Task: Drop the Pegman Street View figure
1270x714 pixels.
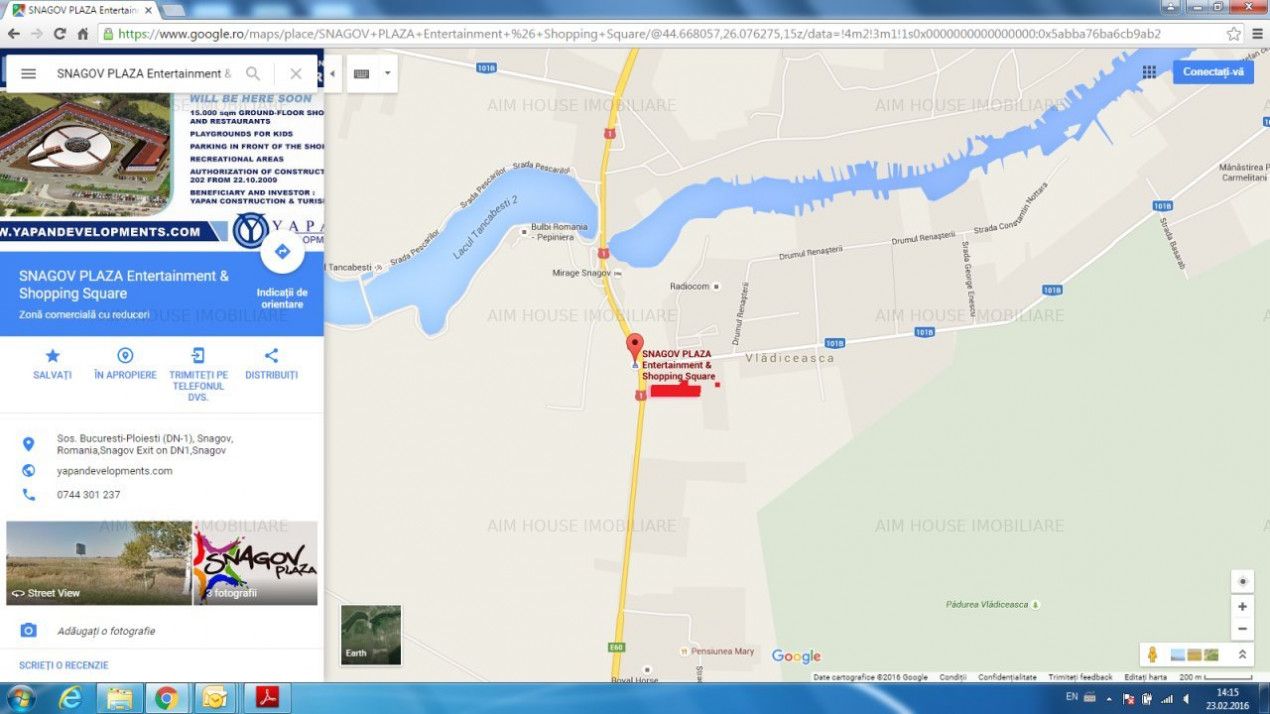Action: [1153, 654]
